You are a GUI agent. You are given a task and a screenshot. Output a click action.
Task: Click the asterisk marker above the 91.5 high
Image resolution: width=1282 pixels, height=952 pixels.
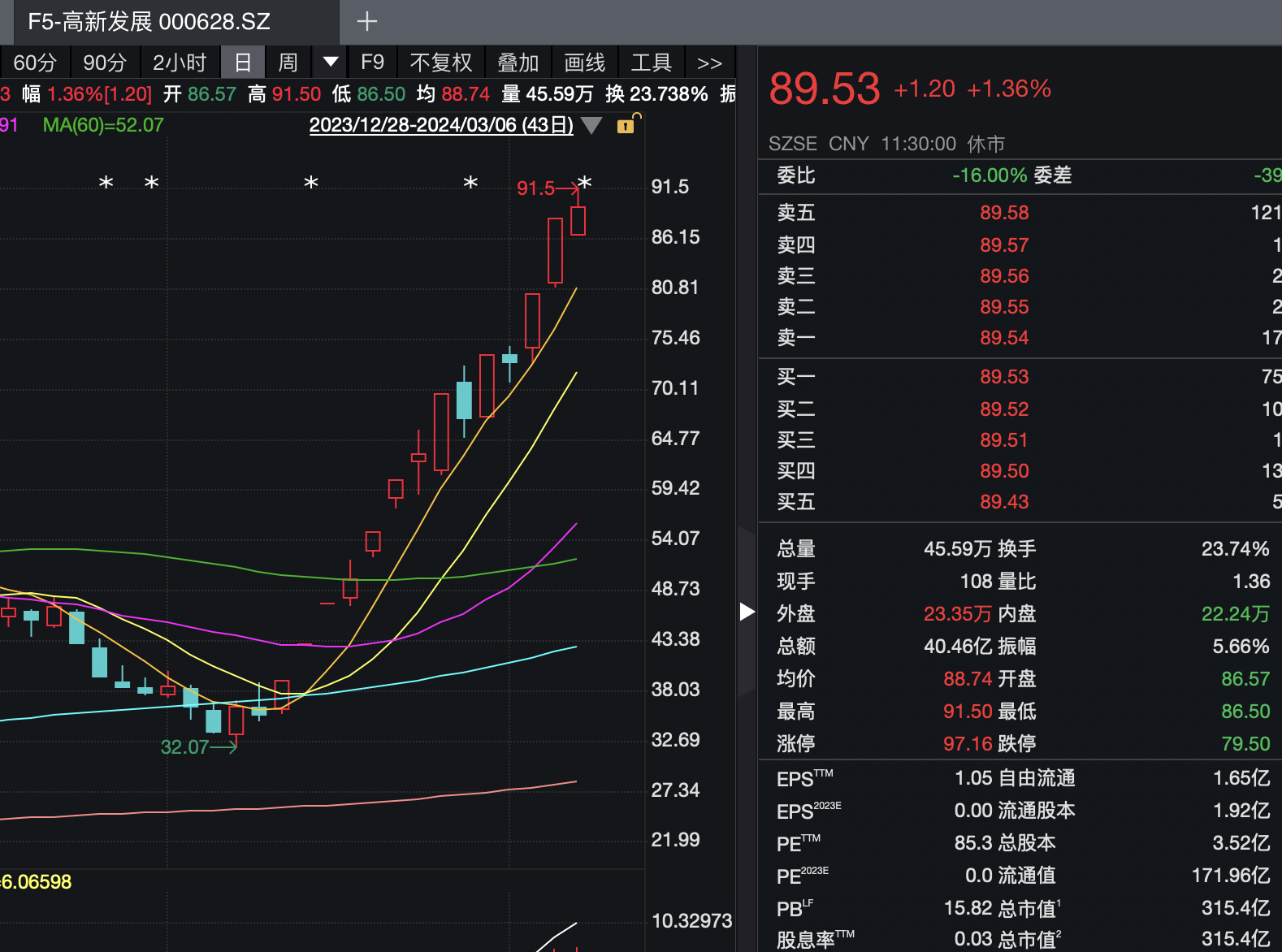584,183
